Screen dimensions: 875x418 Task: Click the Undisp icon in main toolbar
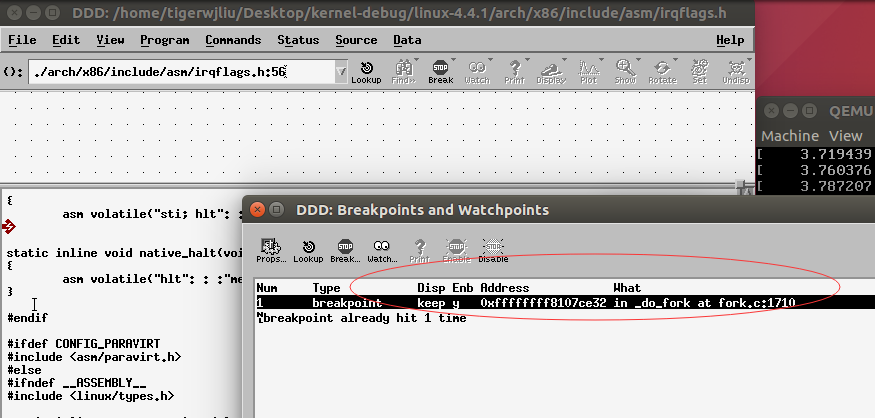point(736,72)
